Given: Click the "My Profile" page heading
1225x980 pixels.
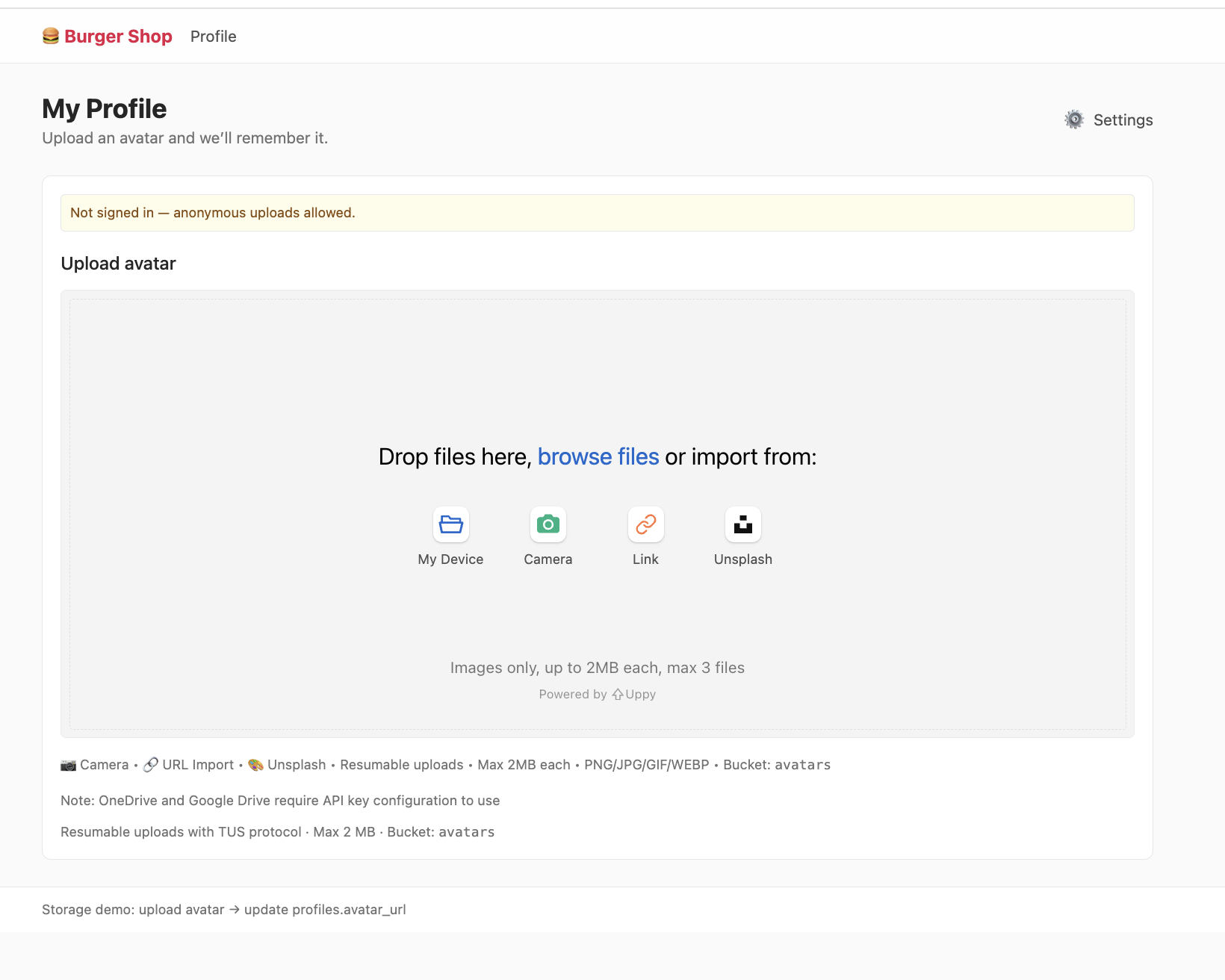Looking at the screenshot, I should point(105,109).
